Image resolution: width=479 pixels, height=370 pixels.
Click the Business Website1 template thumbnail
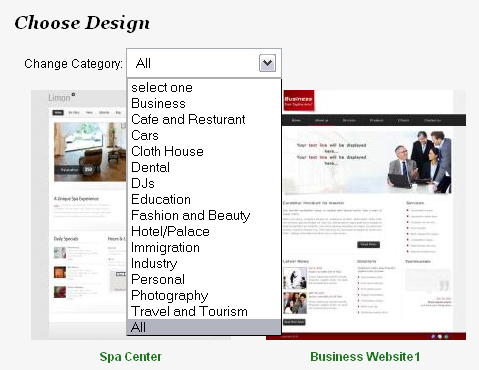pos(373,215)
